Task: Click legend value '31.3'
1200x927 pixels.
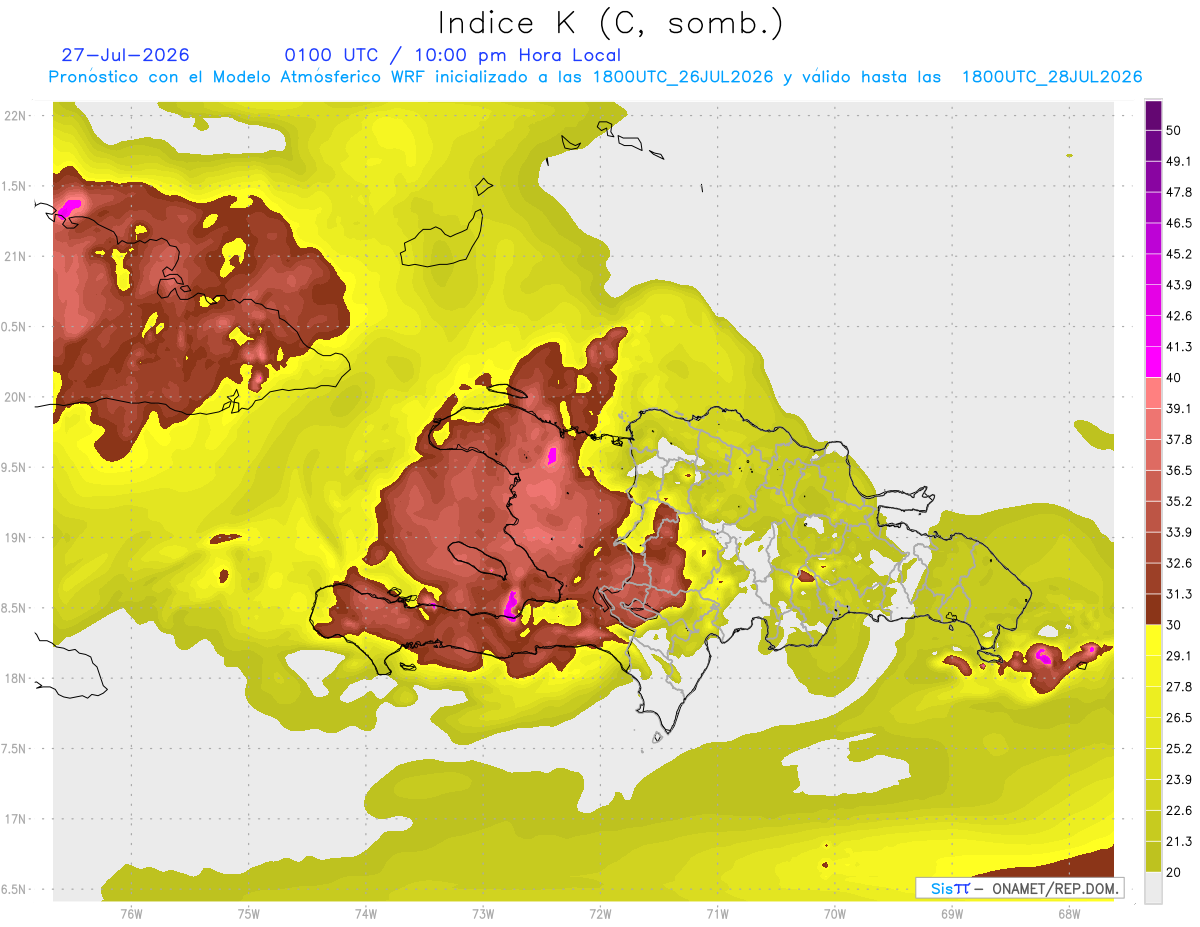Action: click(1179, 594)
